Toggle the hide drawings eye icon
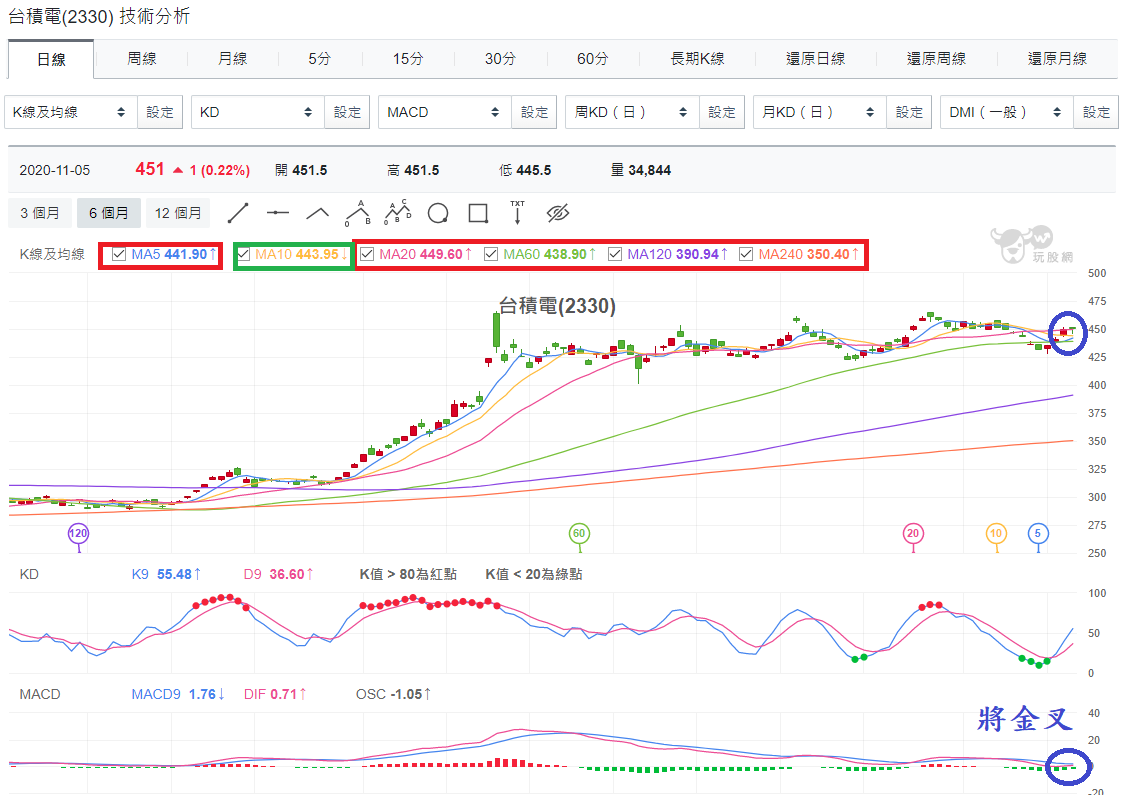Screen dimensions: 1135x795 pyautogui.click(x=558, y=213)
